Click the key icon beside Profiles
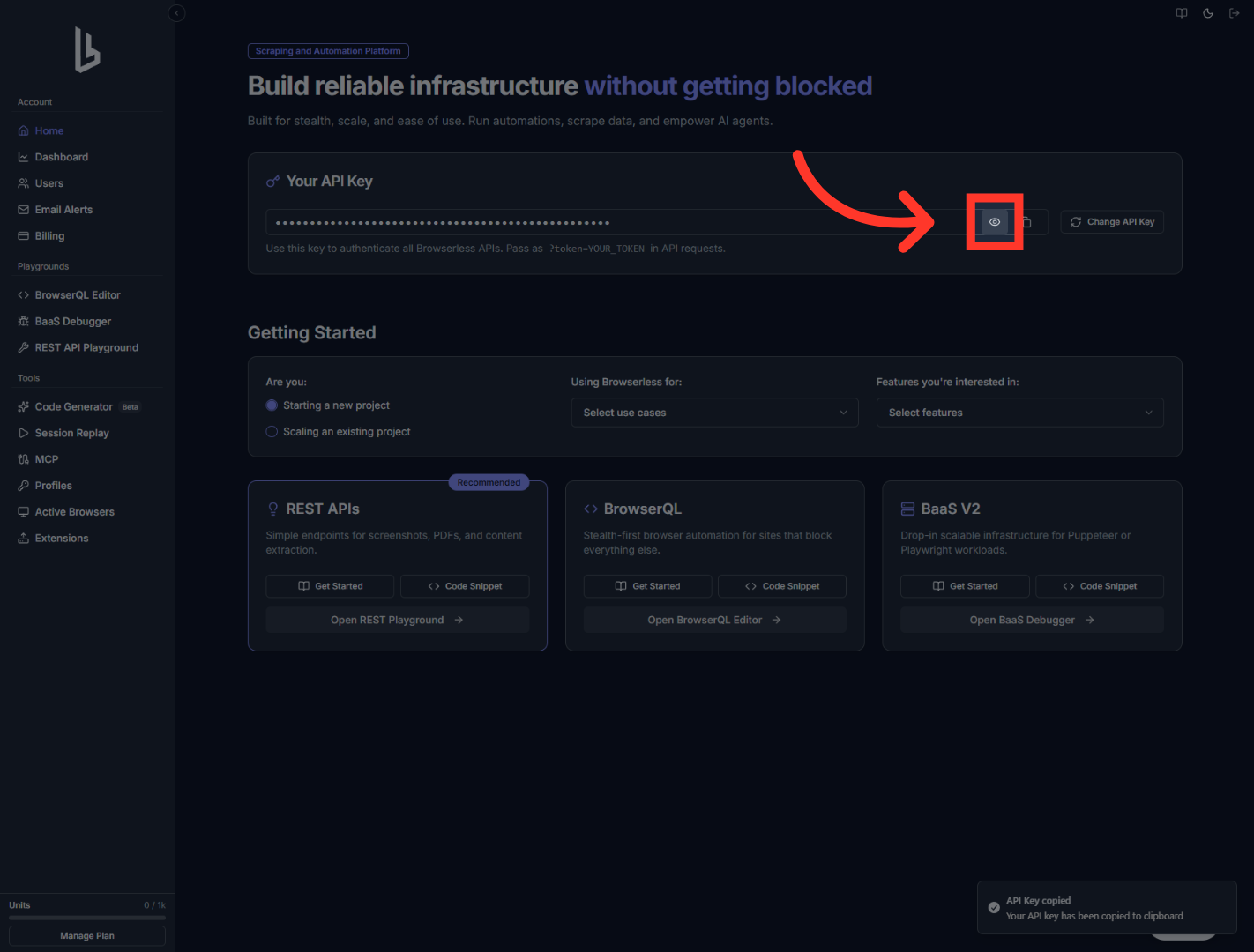1254x952 pixels. pyautogui.click(x=24, y=486)
